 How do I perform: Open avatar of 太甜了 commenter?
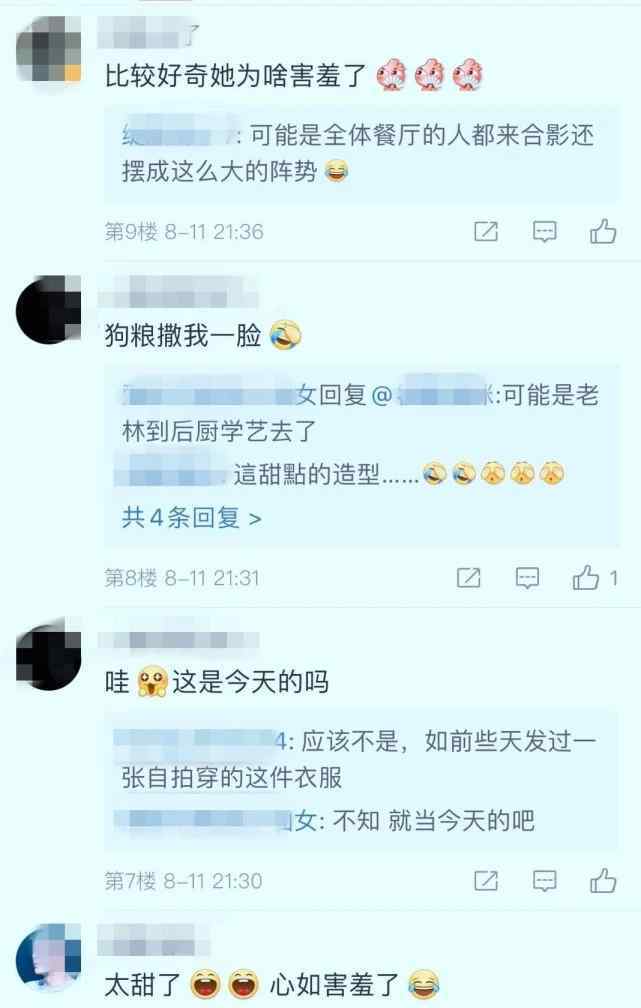pyautogui.click(x=50, y=958)
